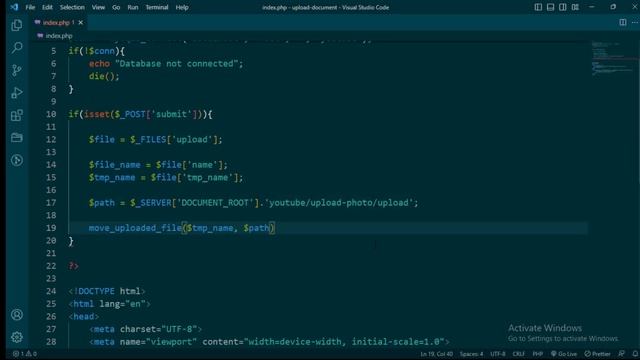The image size is (640, 360).
Task: Open the Go menu
Action: (116, 7)
